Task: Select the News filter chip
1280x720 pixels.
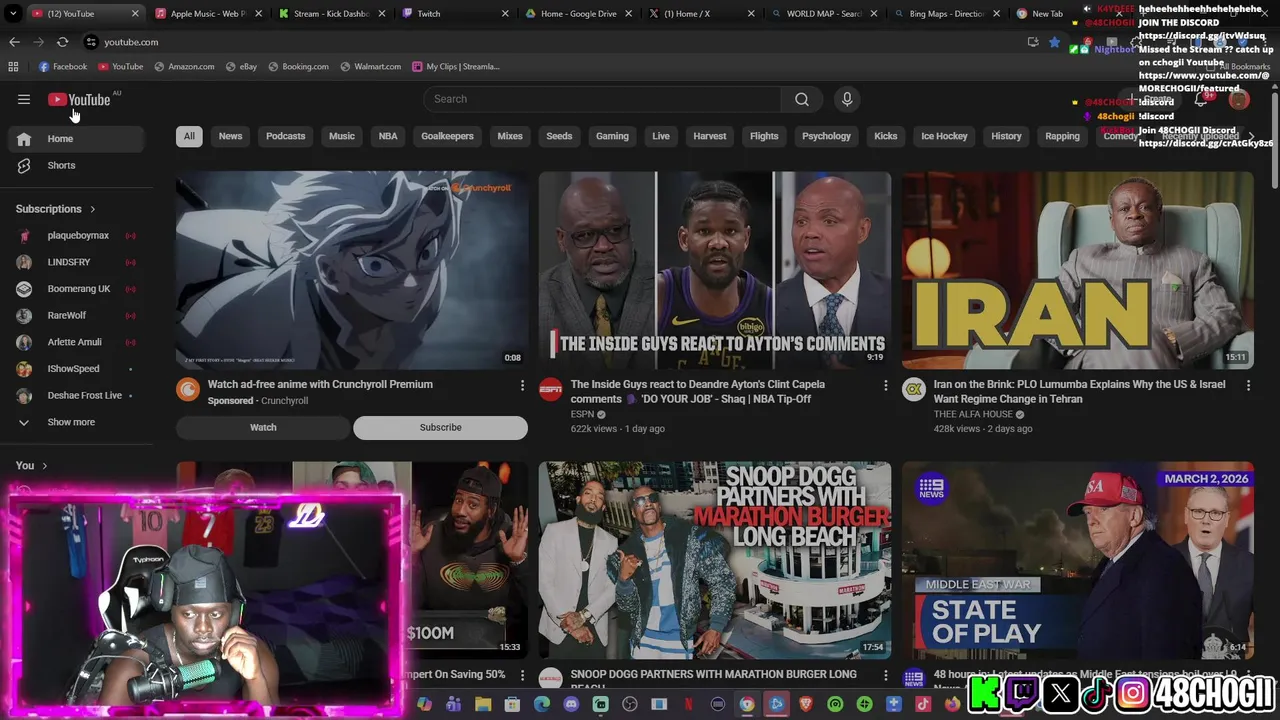Action: point(231,136)
